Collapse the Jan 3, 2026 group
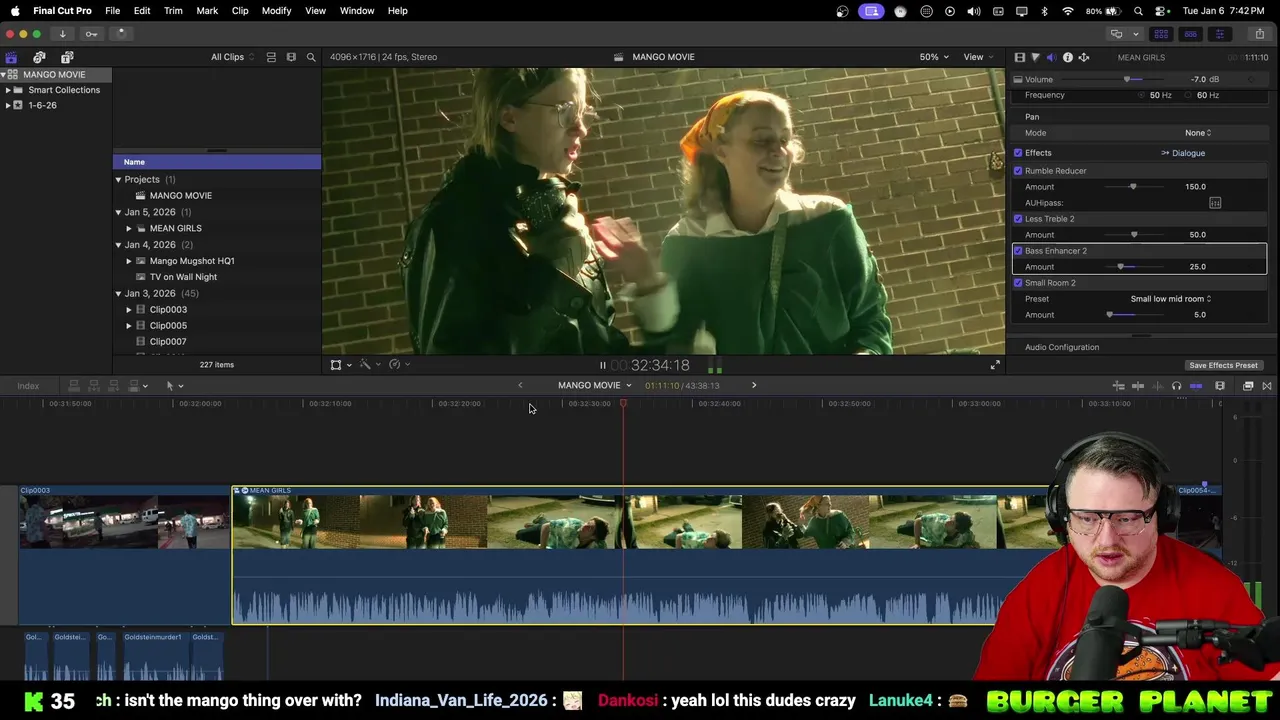This screenshot has height=720, width=1280. (118, 294)
